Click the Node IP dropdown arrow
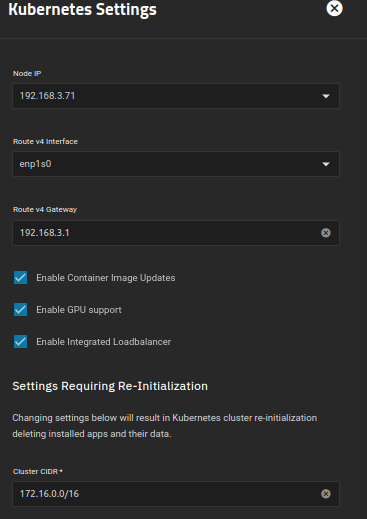367x519 pixels. (x=326, y=96)
